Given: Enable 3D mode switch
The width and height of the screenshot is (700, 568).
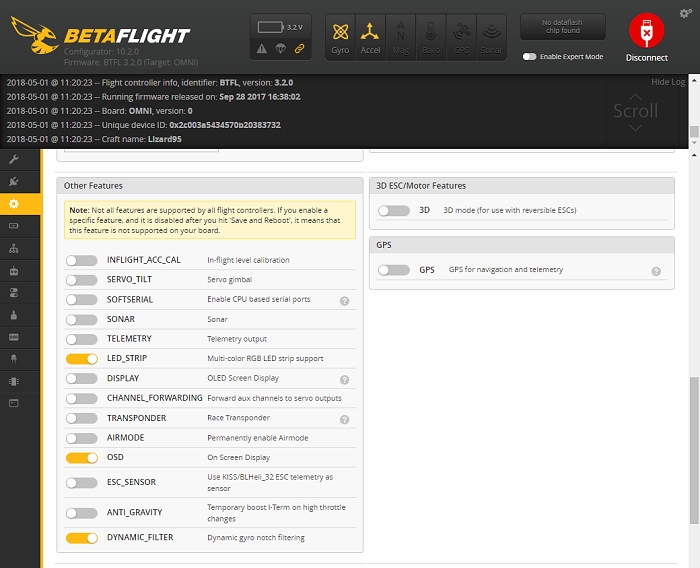Looking at the screenshot, I should tap(393, 211).
